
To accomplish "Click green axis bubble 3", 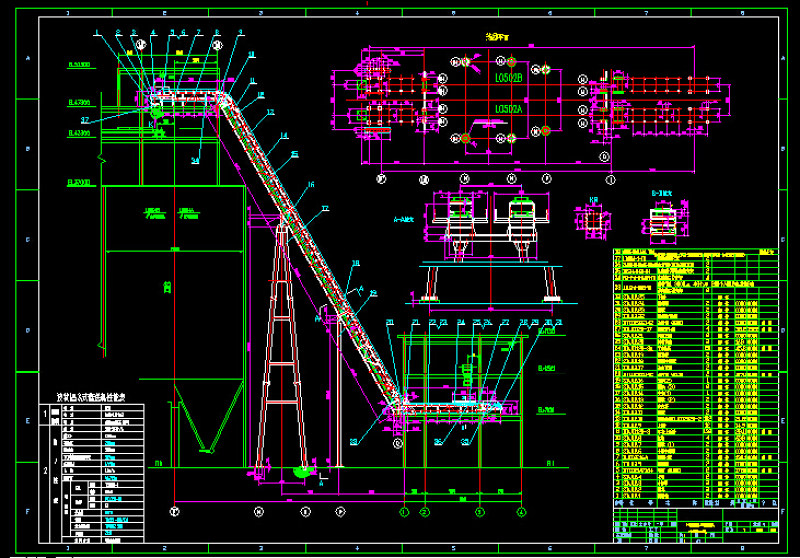I will 480,512.
